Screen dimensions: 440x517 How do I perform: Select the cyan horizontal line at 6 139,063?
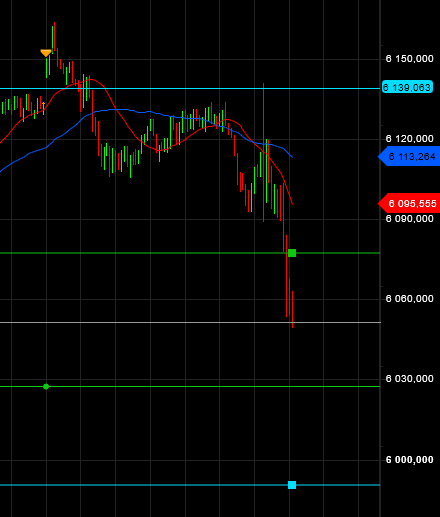[190, 88]
